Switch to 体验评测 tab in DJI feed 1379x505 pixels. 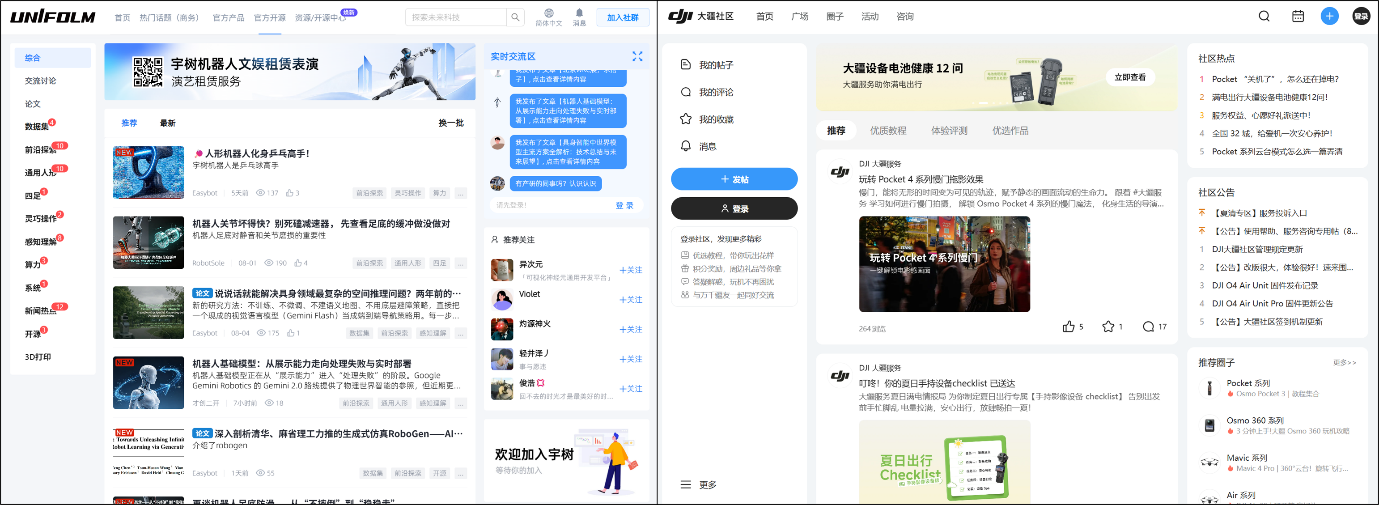pyautogui.click(x=949, y=131)
